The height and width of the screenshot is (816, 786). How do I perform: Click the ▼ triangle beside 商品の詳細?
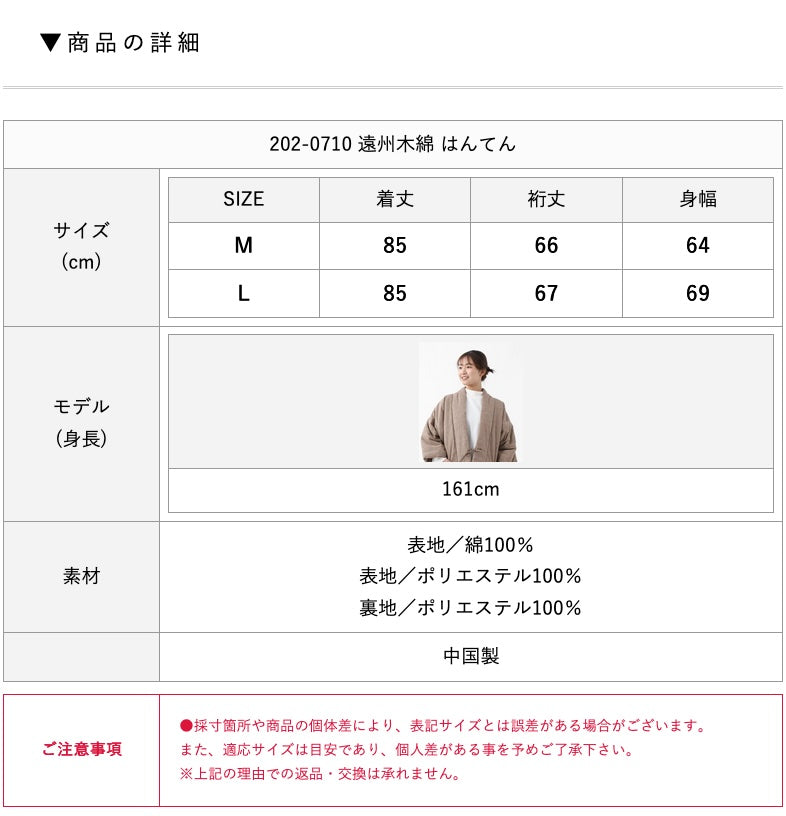click(x=51, y=42)
